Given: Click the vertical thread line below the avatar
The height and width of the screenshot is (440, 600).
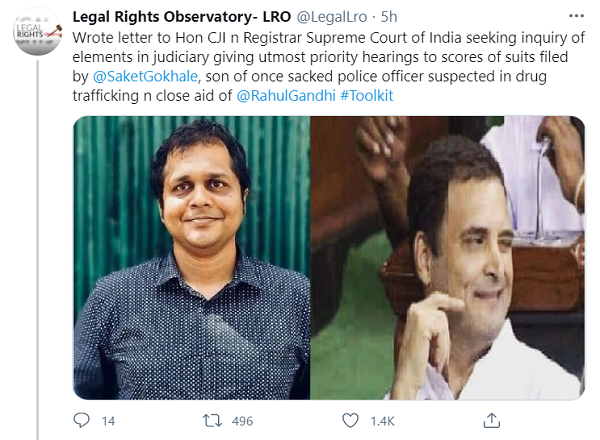Looking at the screenshot, I should tap(38, 250).
